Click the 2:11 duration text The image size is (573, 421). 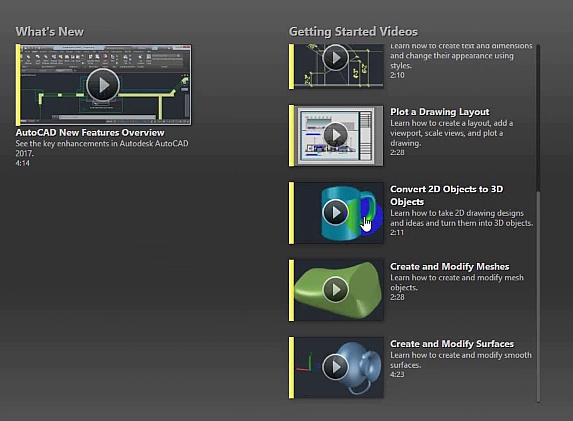pyautogui.click(x=397, y=232)
